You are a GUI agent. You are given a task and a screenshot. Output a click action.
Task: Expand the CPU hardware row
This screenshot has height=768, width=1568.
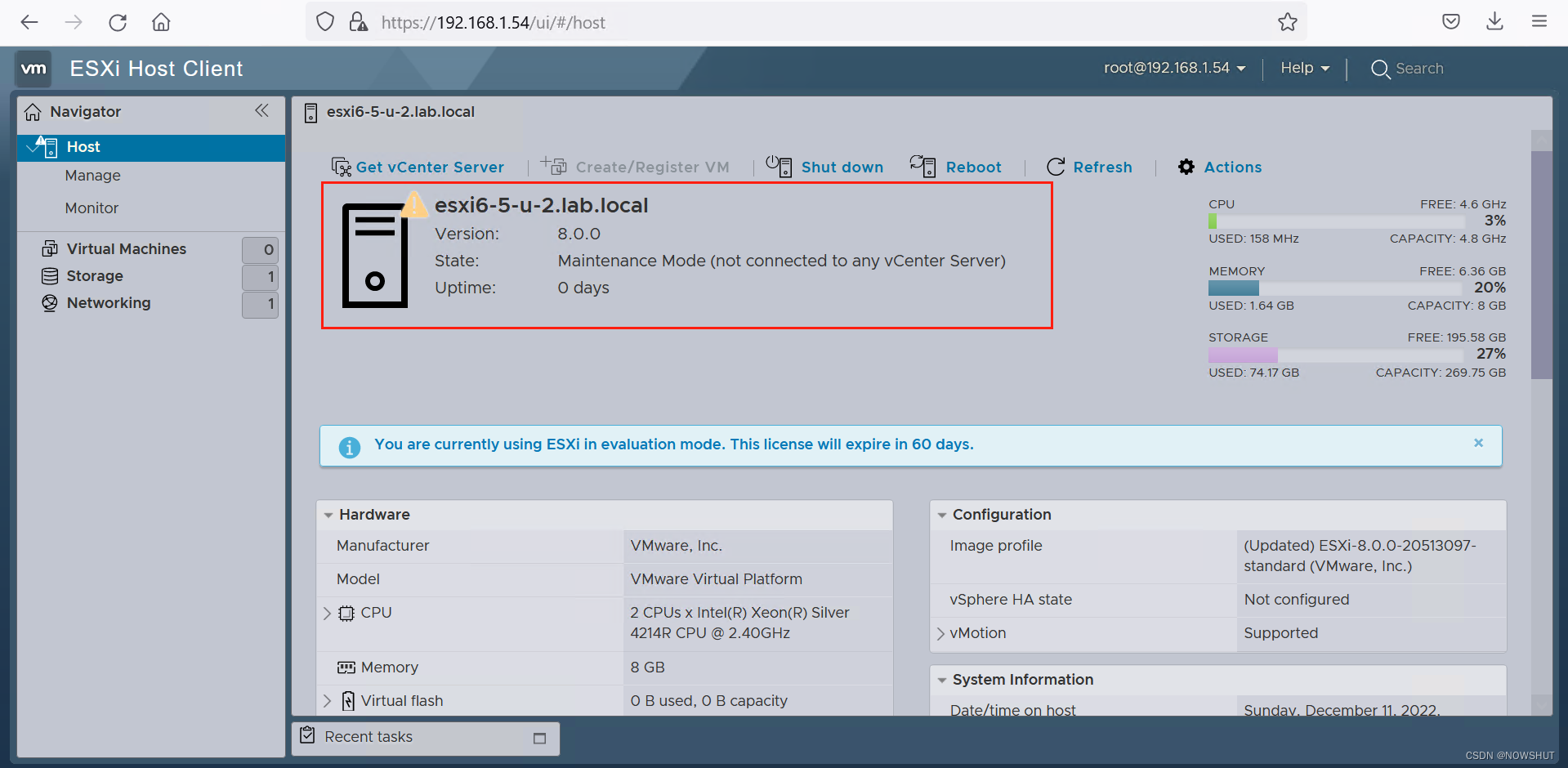pyautogui.click(x=328, y=613)
